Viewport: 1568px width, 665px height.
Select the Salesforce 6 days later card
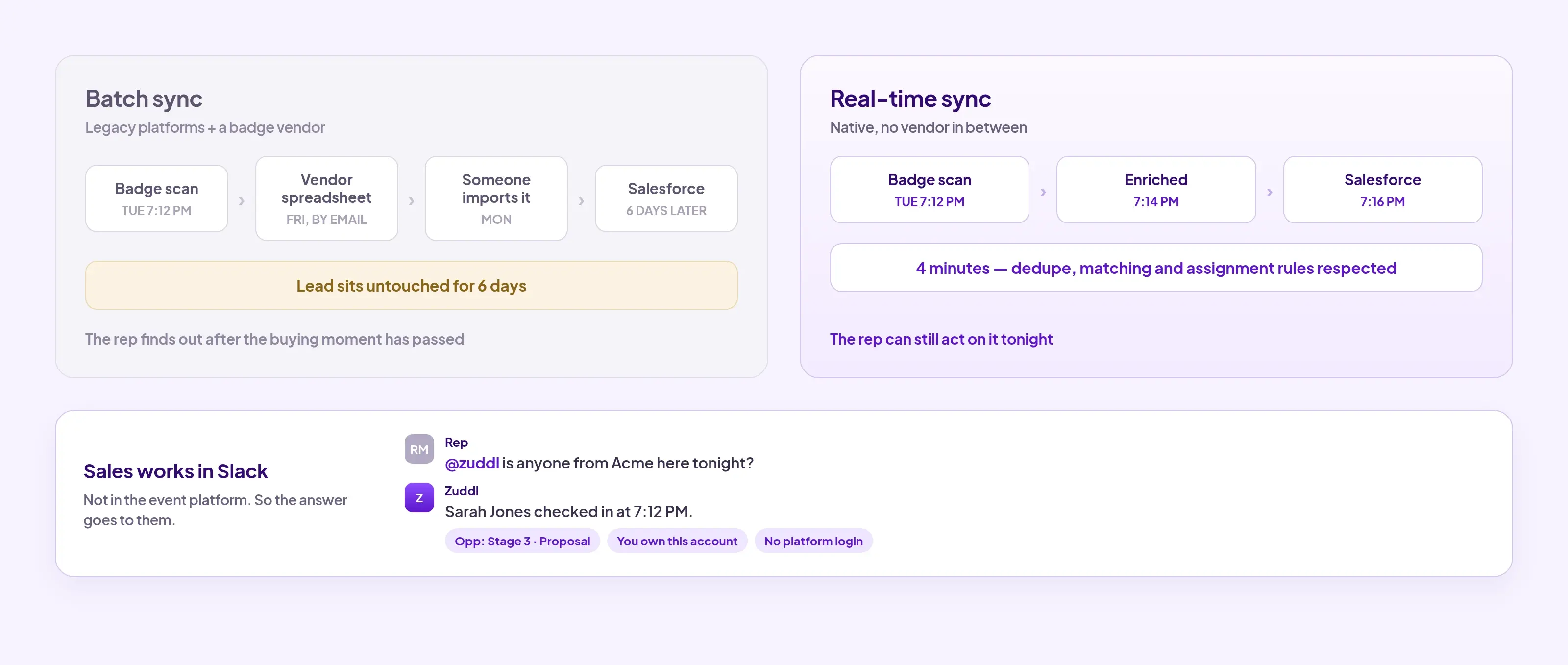tap(666, 198)
